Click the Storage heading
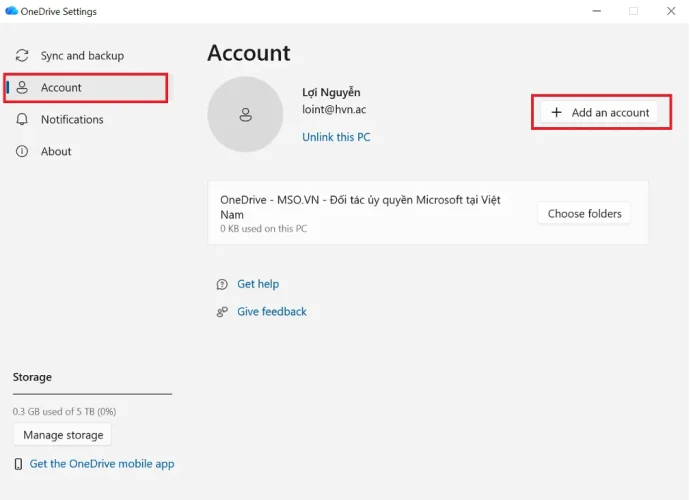690x500 pixels. pos(32,377)
